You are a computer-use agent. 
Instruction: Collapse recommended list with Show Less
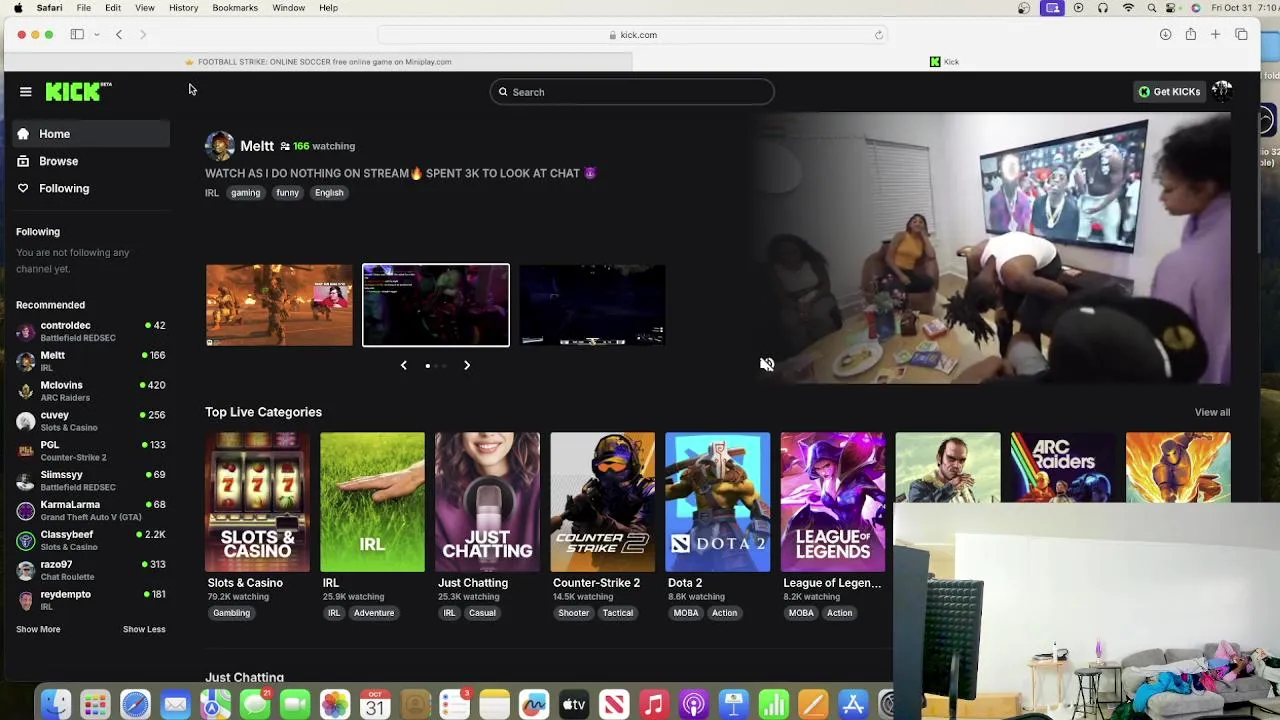click(144, 629)
